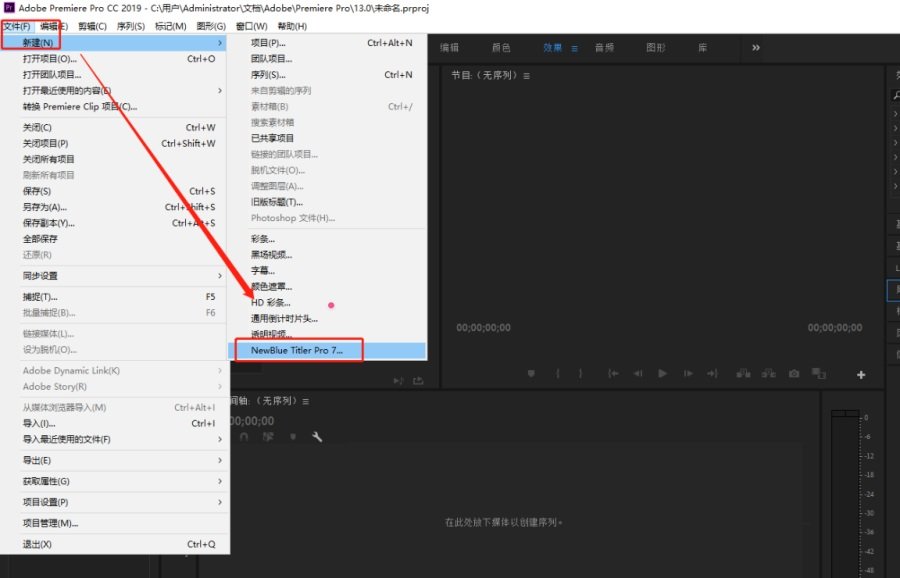This screenshot has height=578, width=900.
Task: Open the 节目 panel menu icon
Action: point(526,76)
